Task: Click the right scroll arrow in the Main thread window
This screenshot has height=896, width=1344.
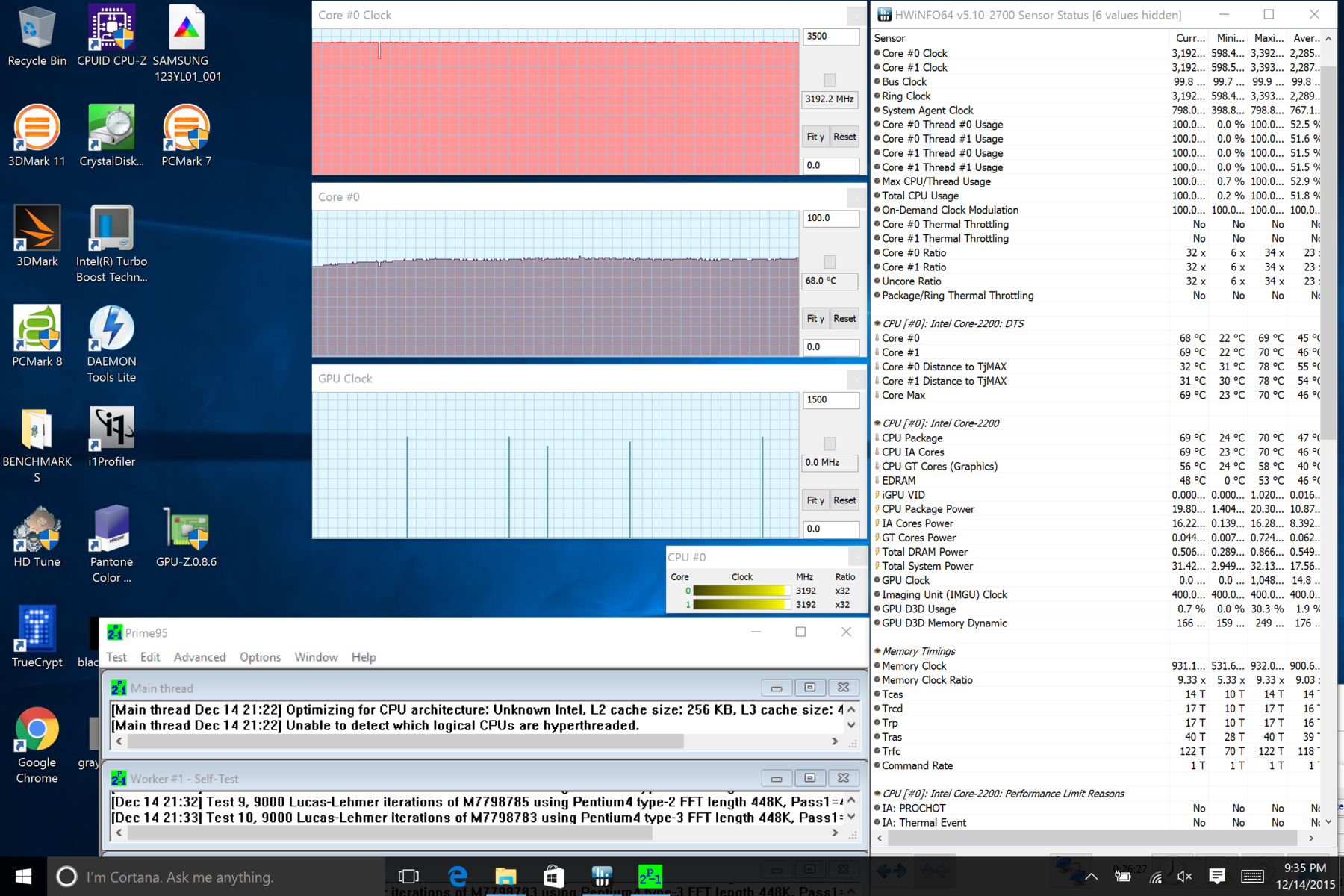Action: 835,741
